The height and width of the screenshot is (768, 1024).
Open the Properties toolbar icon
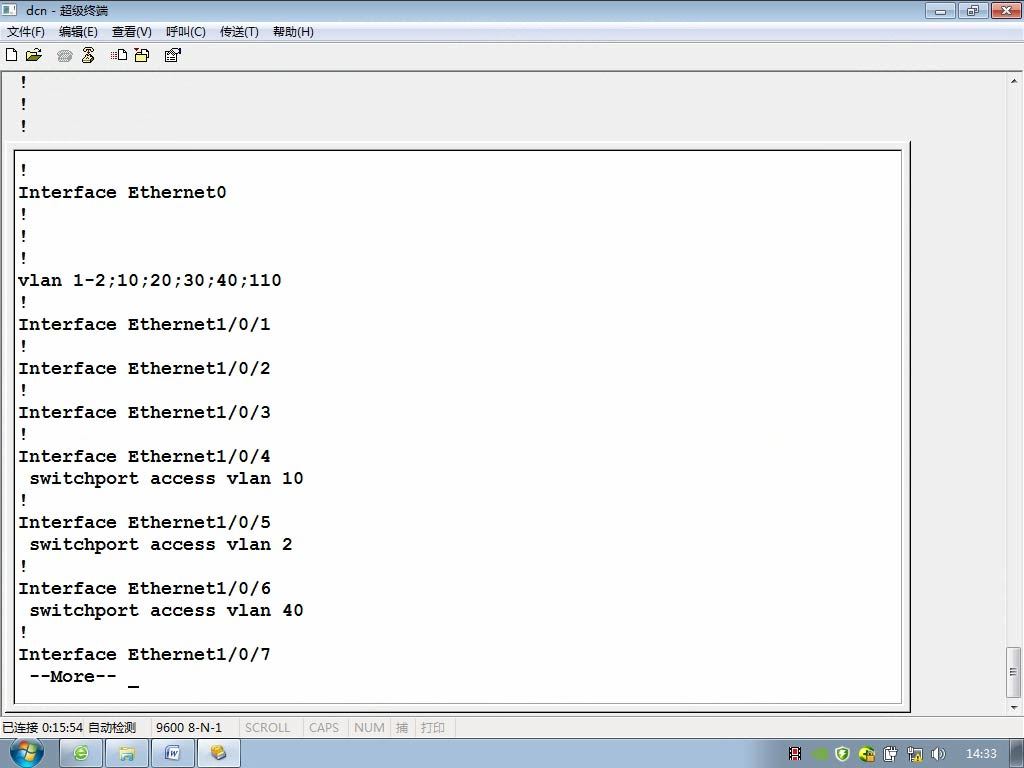click(172, 55)
